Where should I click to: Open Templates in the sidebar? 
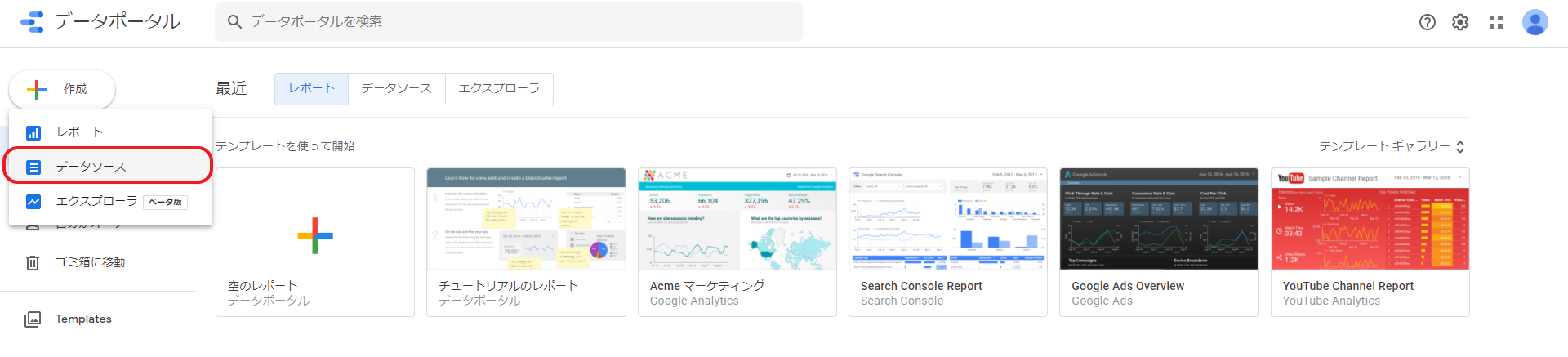pyautogui.click(x=83, y=319)
